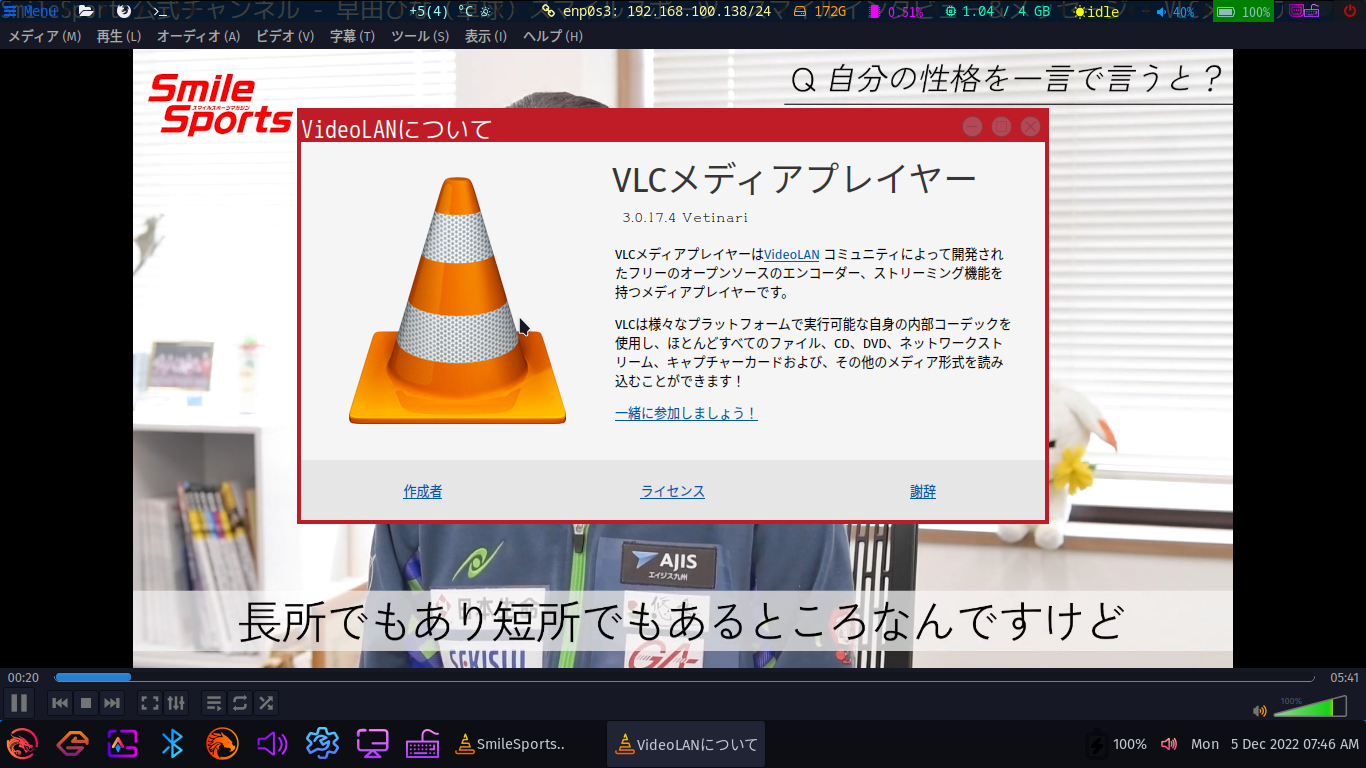The height and width of the screenshot is (768, 1366).
Task: Close the VideoLANについて dialog
Action: 1030,126
